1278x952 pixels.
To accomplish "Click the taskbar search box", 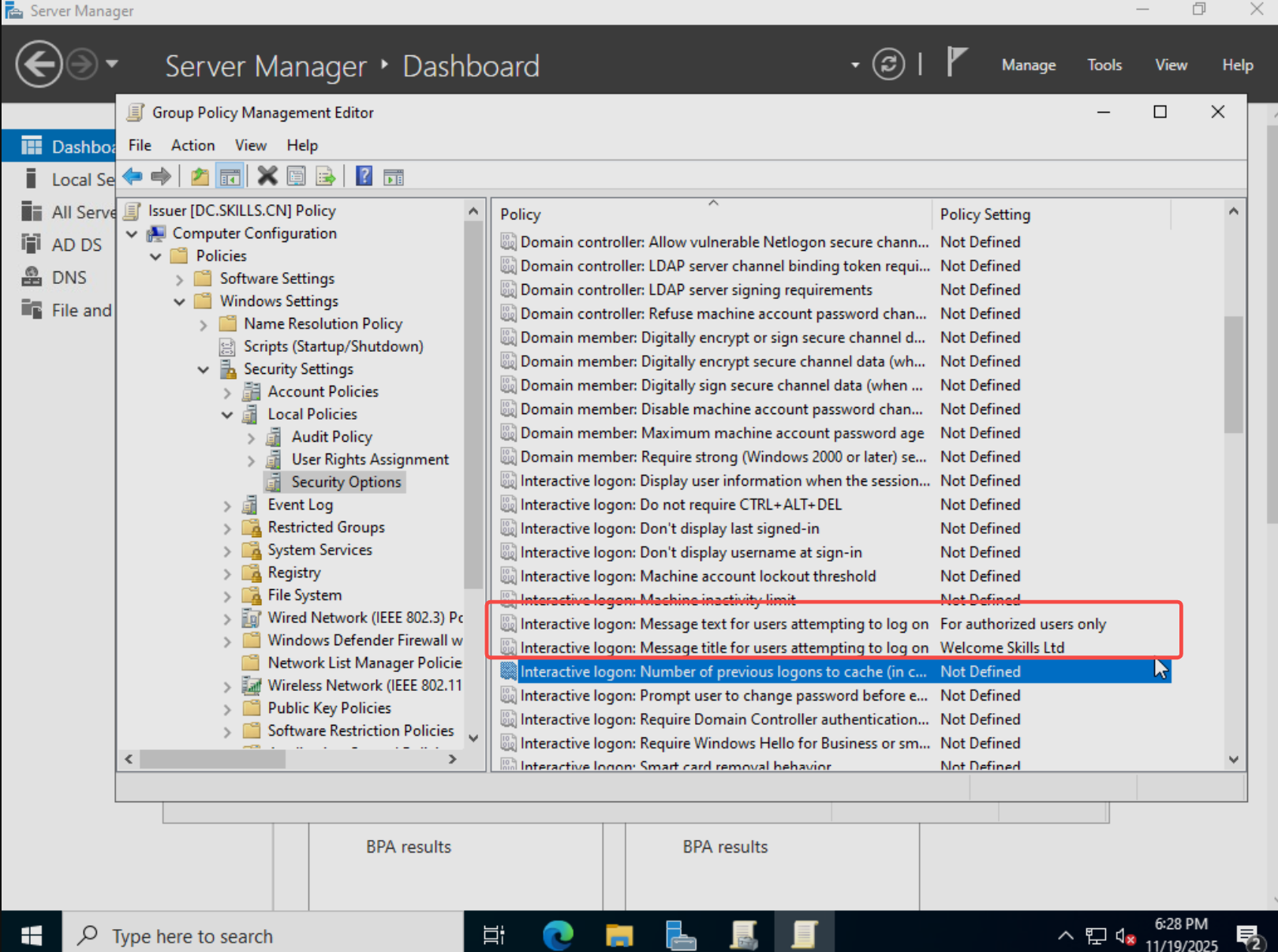I will pos(263,935).
